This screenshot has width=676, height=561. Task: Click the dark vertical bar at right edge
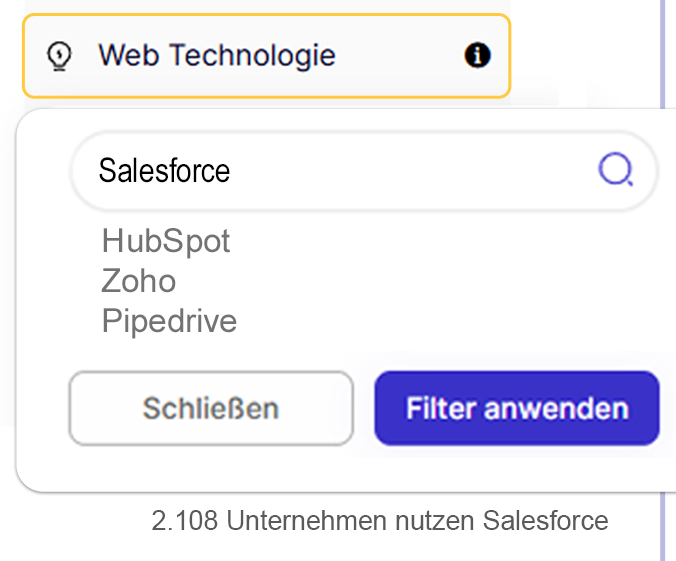pyautogui.click(x=667, y=280)
